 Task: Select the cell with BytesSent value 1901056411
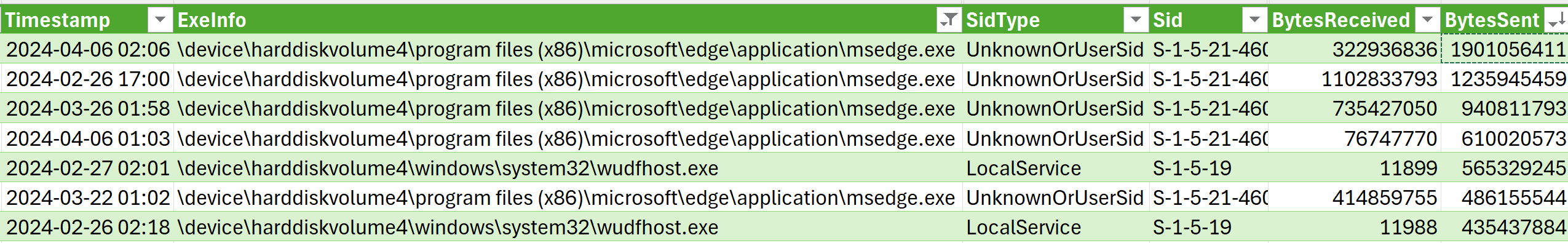tap(1505, 49)
